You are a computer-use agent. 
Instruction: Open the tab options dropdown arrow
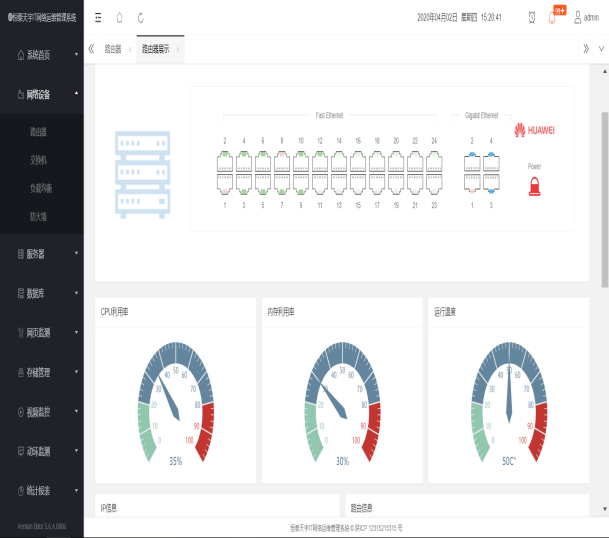(x=601, y=49)
